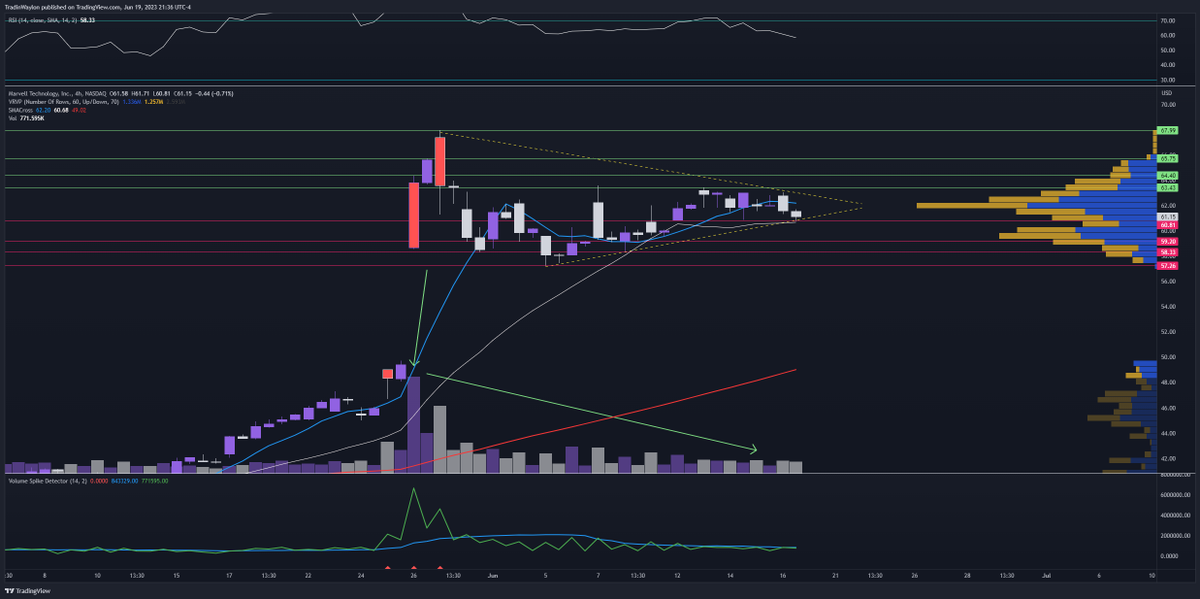Screen dimensions: 1200x599
Task: Click the TradingView logo at bottom left
Action: [x=27, y=589]
